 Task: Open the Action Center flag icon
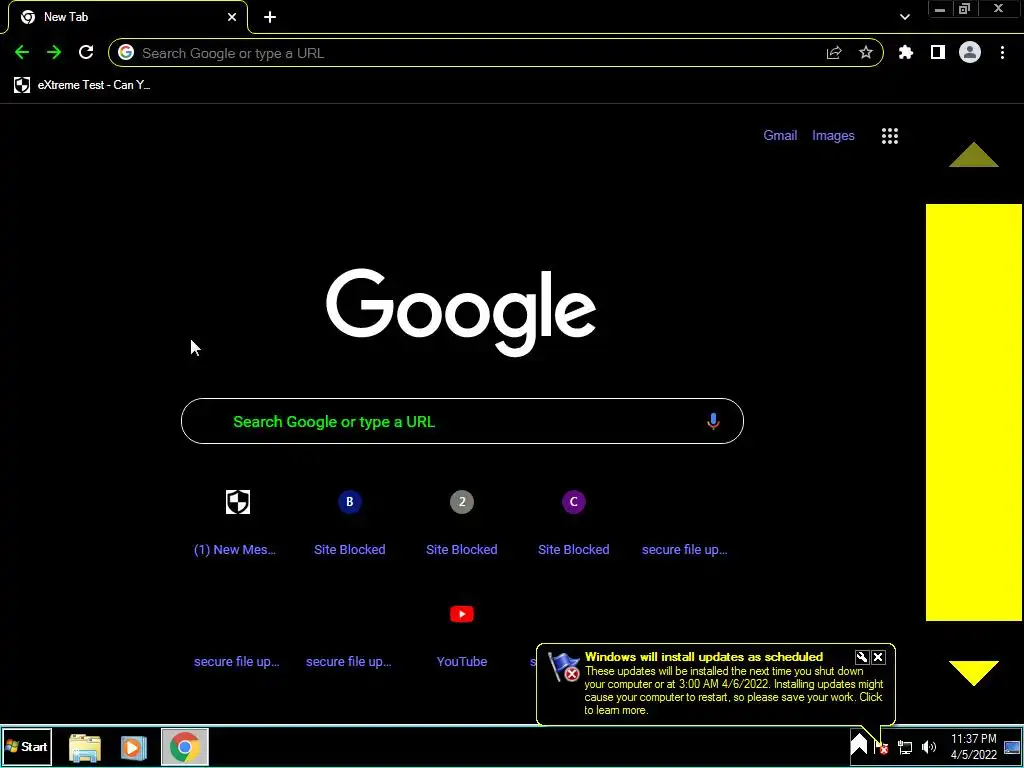point(882,746)
